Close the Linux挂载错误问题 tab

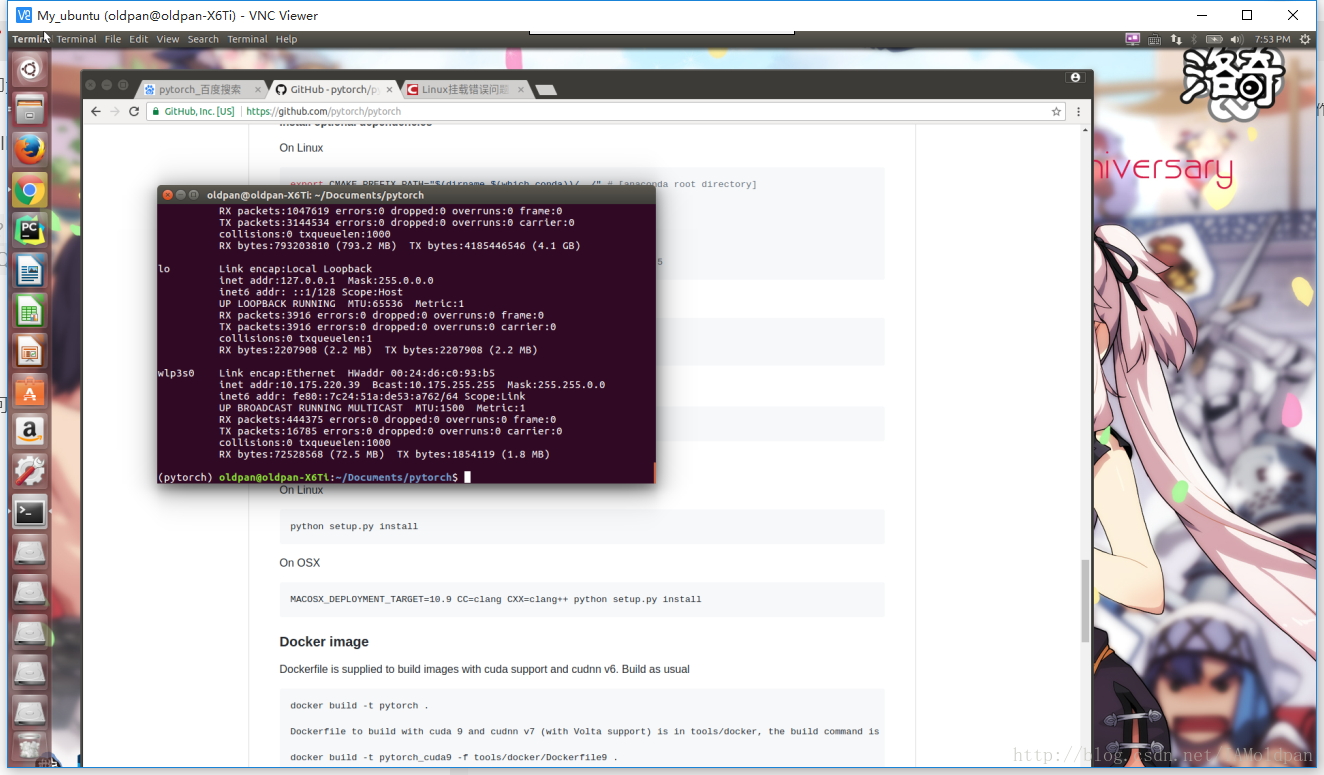point(519,89)
